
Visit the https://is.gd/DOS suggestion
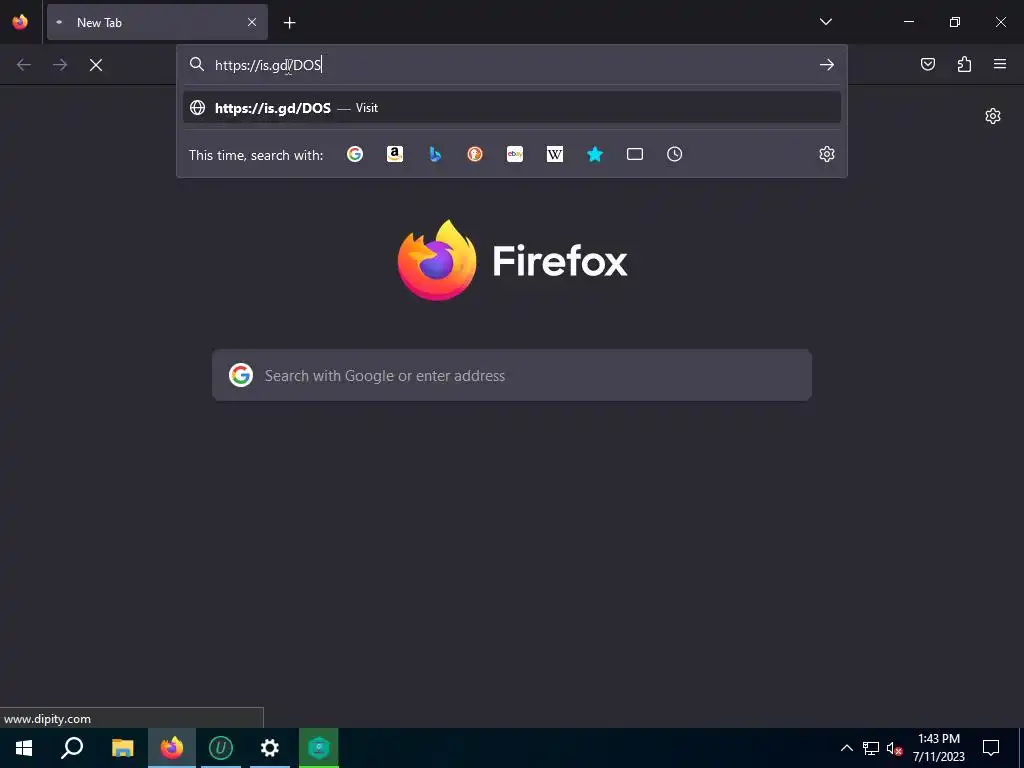[512, 108]
